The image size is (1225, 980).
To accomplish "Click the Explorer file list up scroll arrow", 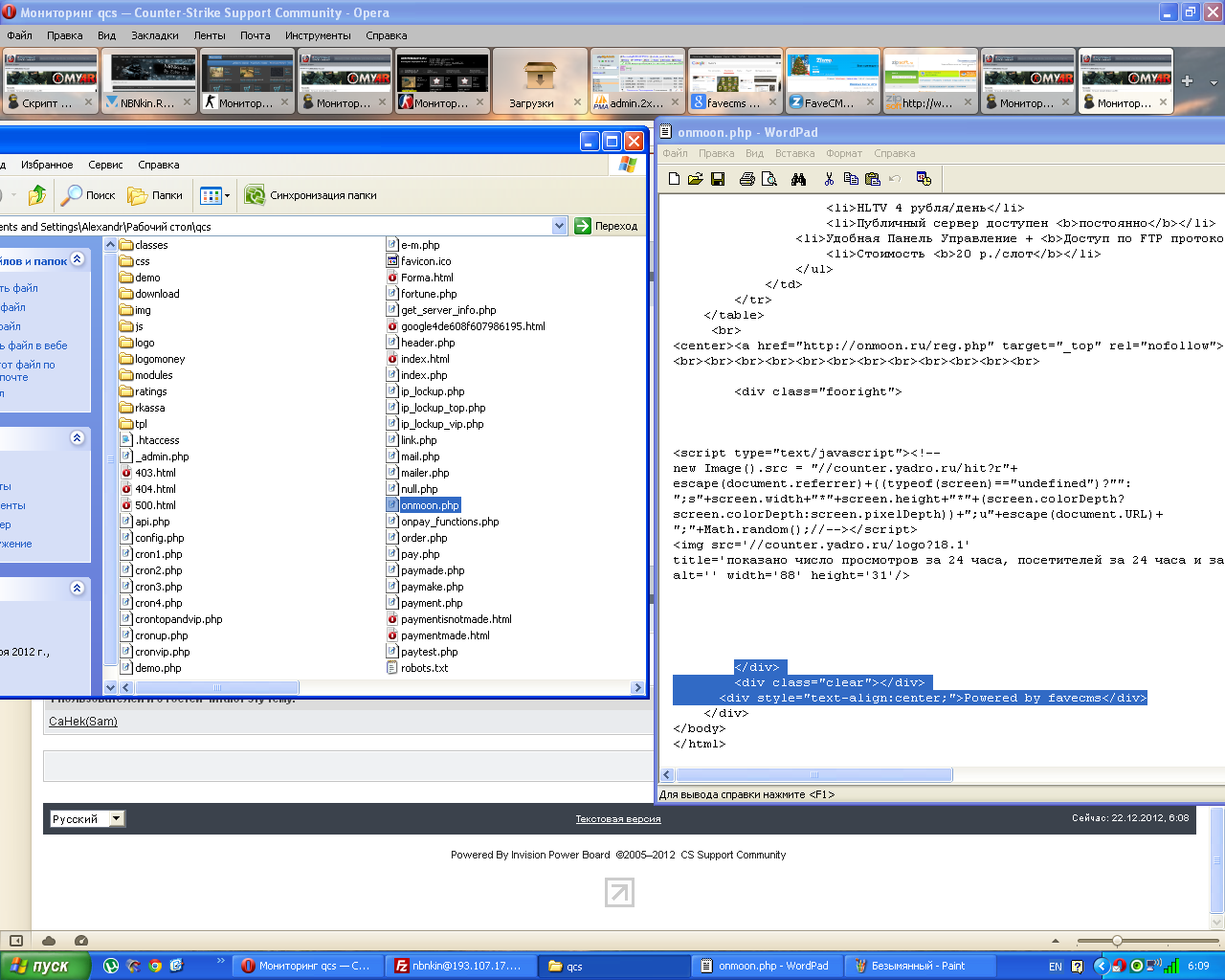I will point(110,245).
